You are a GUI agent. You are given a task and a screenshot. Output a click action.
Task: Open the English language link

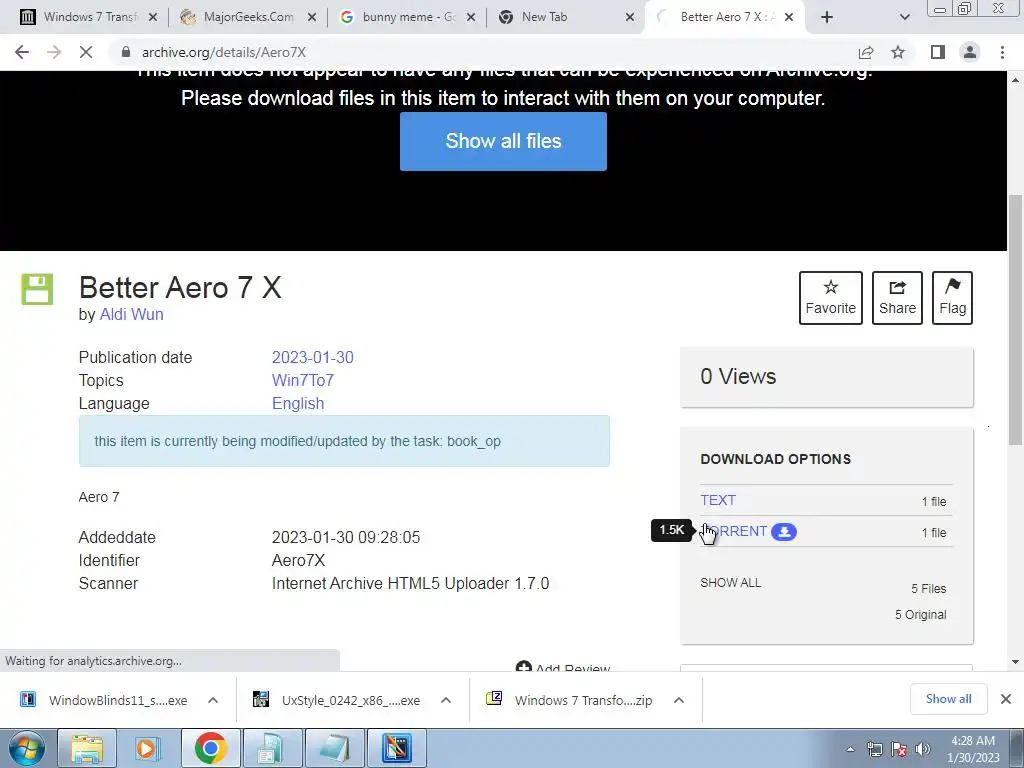click(298, 404)
